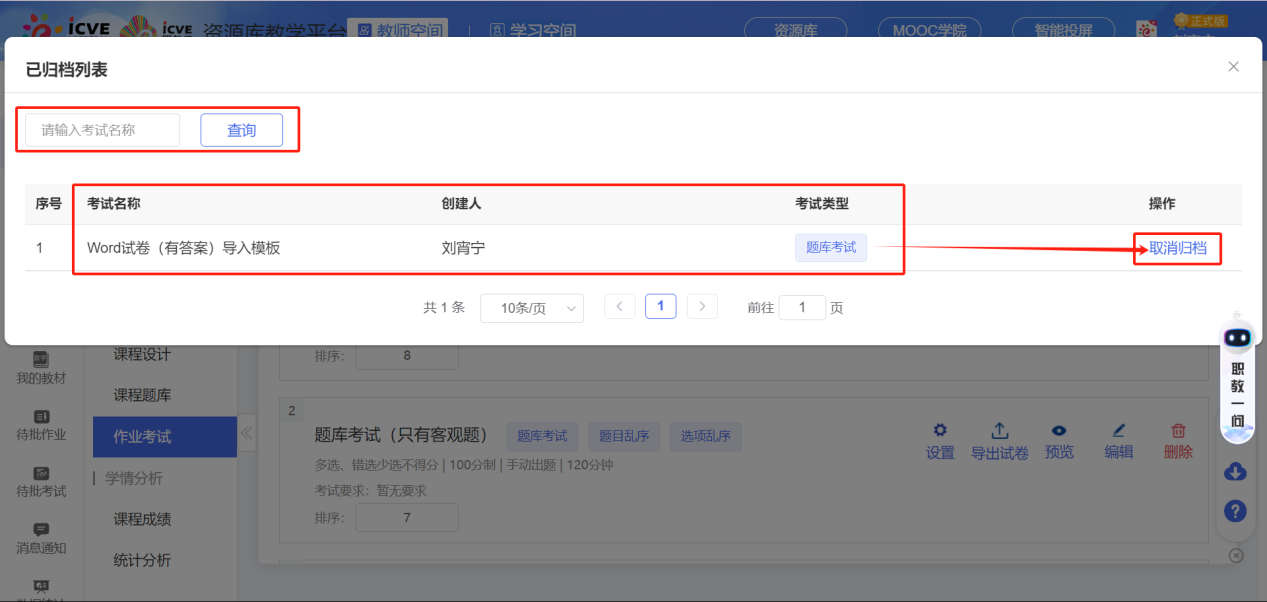Screen dimensions: 1267x602
Task: Click the blue cloud download floating icon
Action: click(1235, 471)
